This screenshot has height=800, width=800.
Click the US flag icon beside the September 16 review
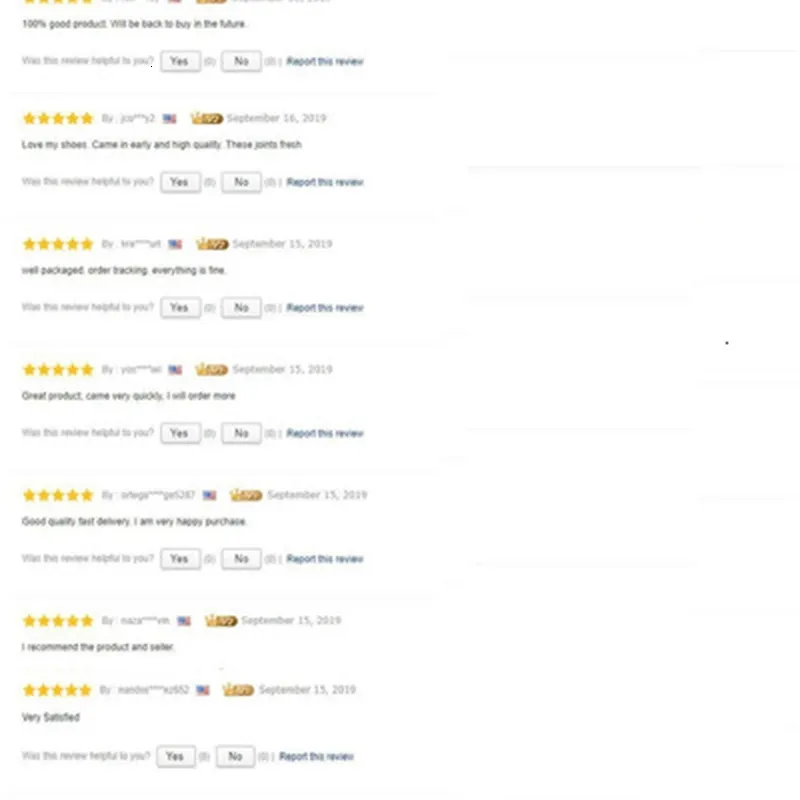tap(169, 119)
